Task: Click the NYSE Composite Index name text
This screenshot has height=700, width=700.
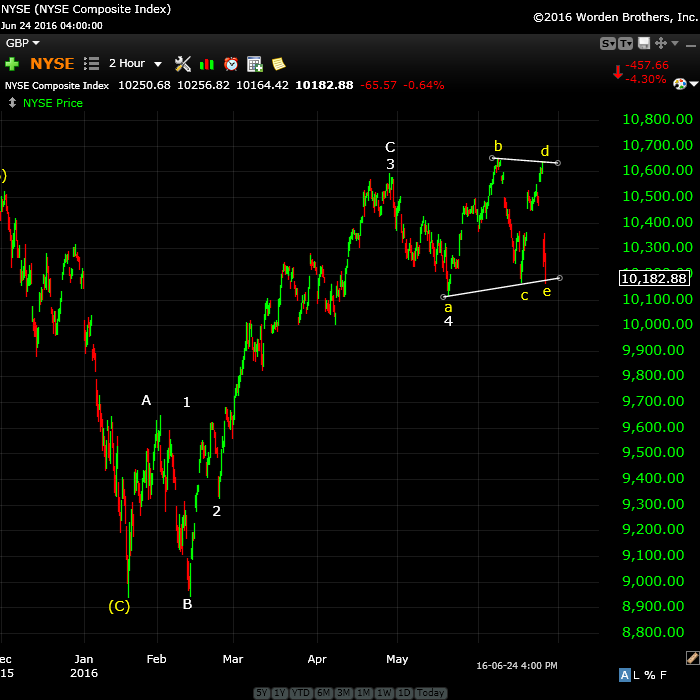Action: pos(57,85)
